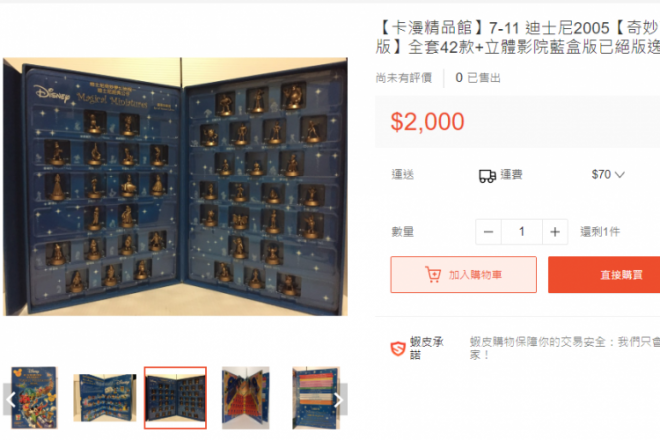Click the Shopee guarantee shield icon

tap(398, 349)
